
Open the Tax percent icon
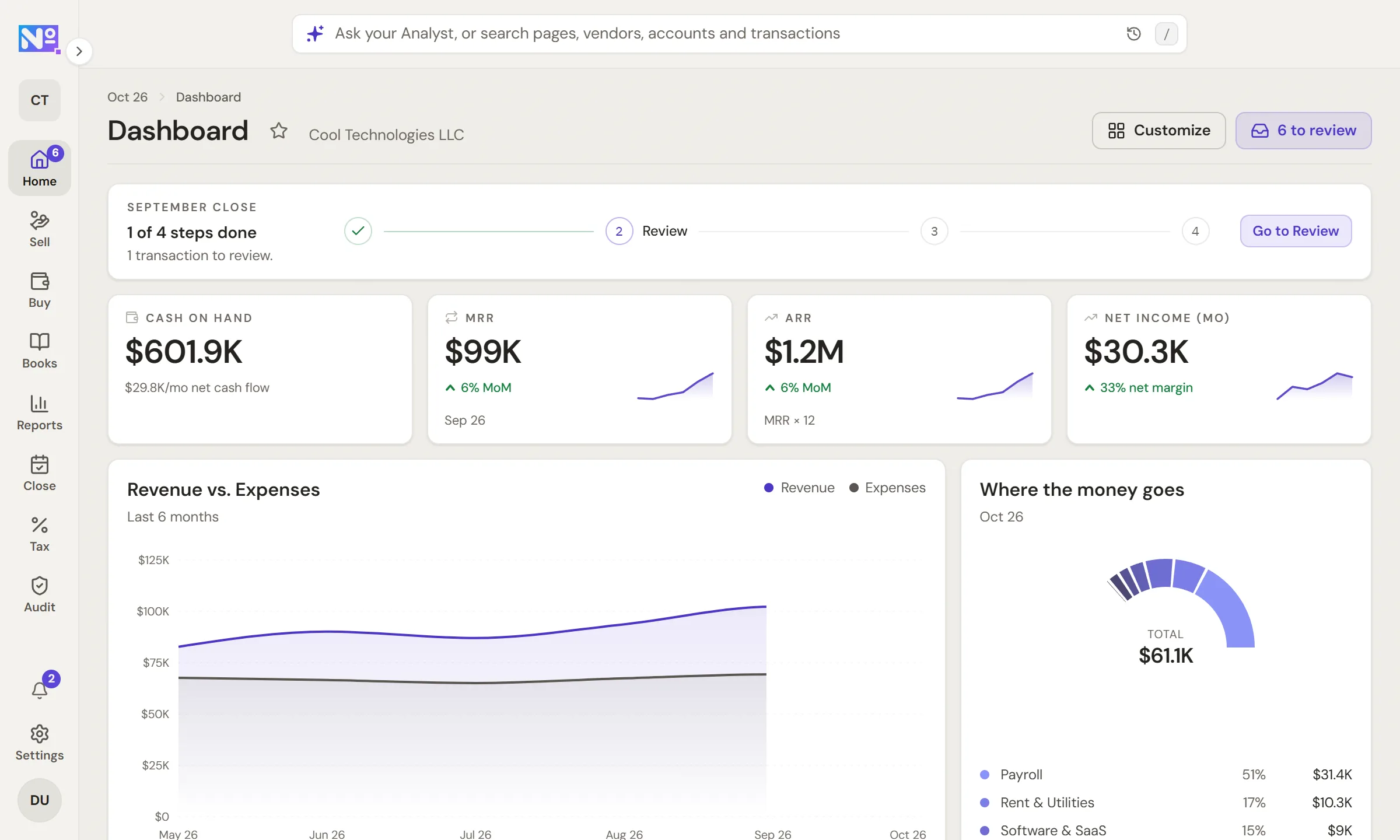pos(40,525)
